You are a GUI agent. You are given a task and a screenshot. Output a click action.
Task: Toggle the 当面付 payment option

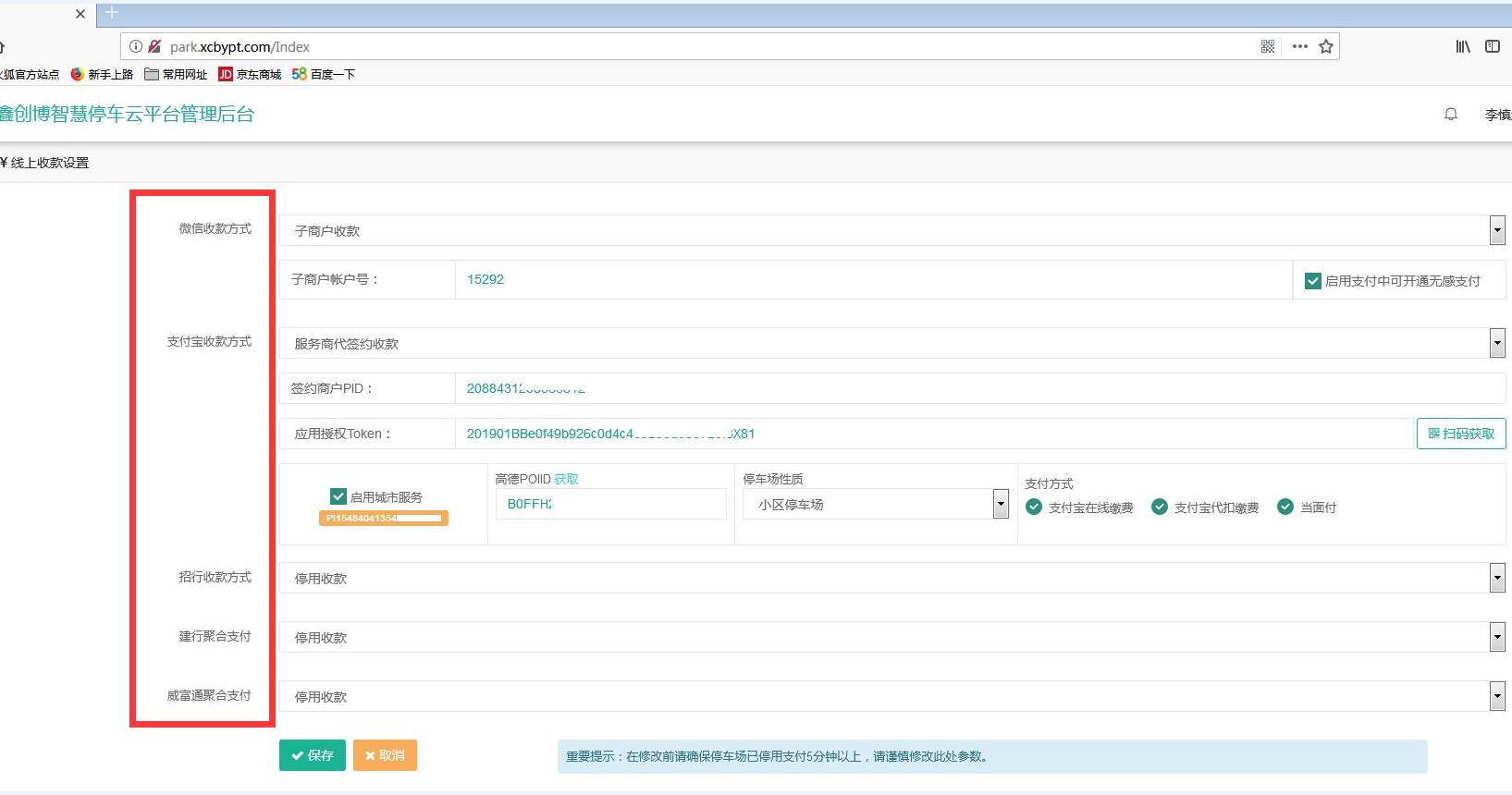[1285, 507]
